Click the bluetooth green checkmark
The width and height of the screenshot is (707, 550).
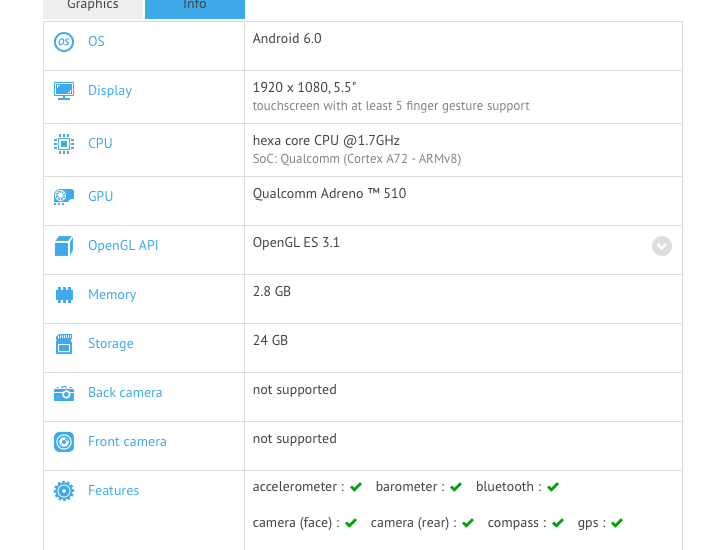553,487
